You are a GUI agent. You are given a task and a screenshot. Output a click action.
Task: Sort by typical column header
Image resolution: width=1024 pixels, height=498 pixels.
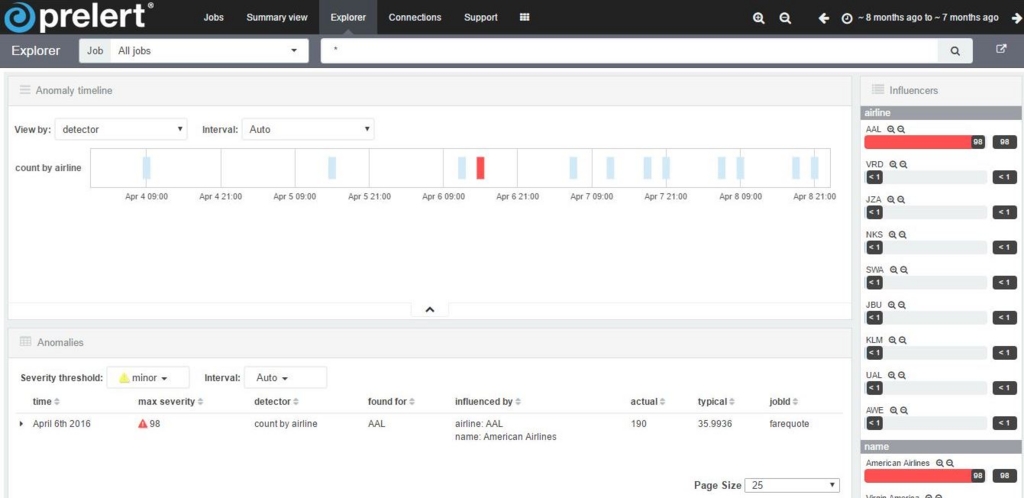tap(716, 401)
